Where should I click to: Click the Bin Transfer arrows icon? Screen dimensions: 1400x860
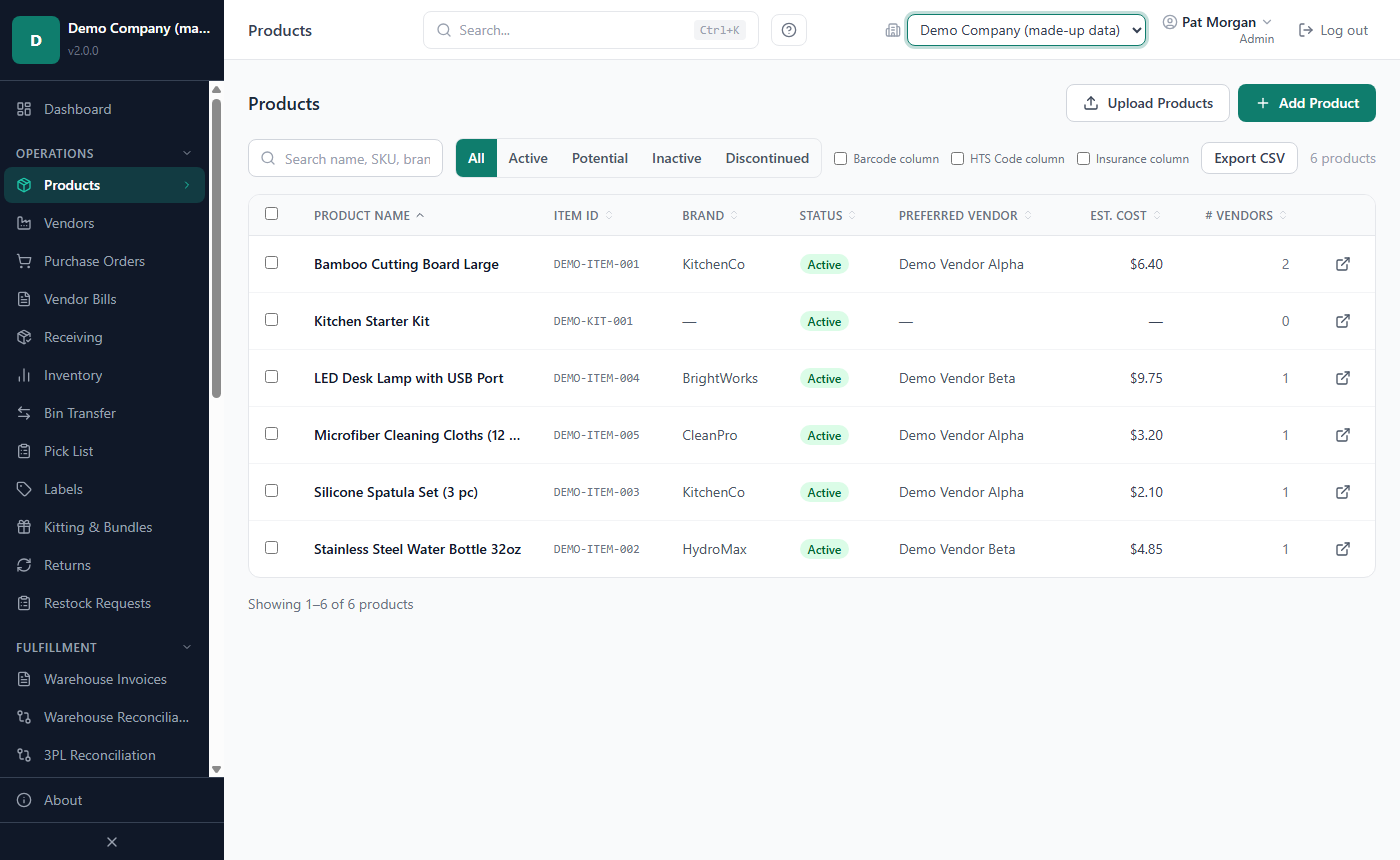coord(24,413)
